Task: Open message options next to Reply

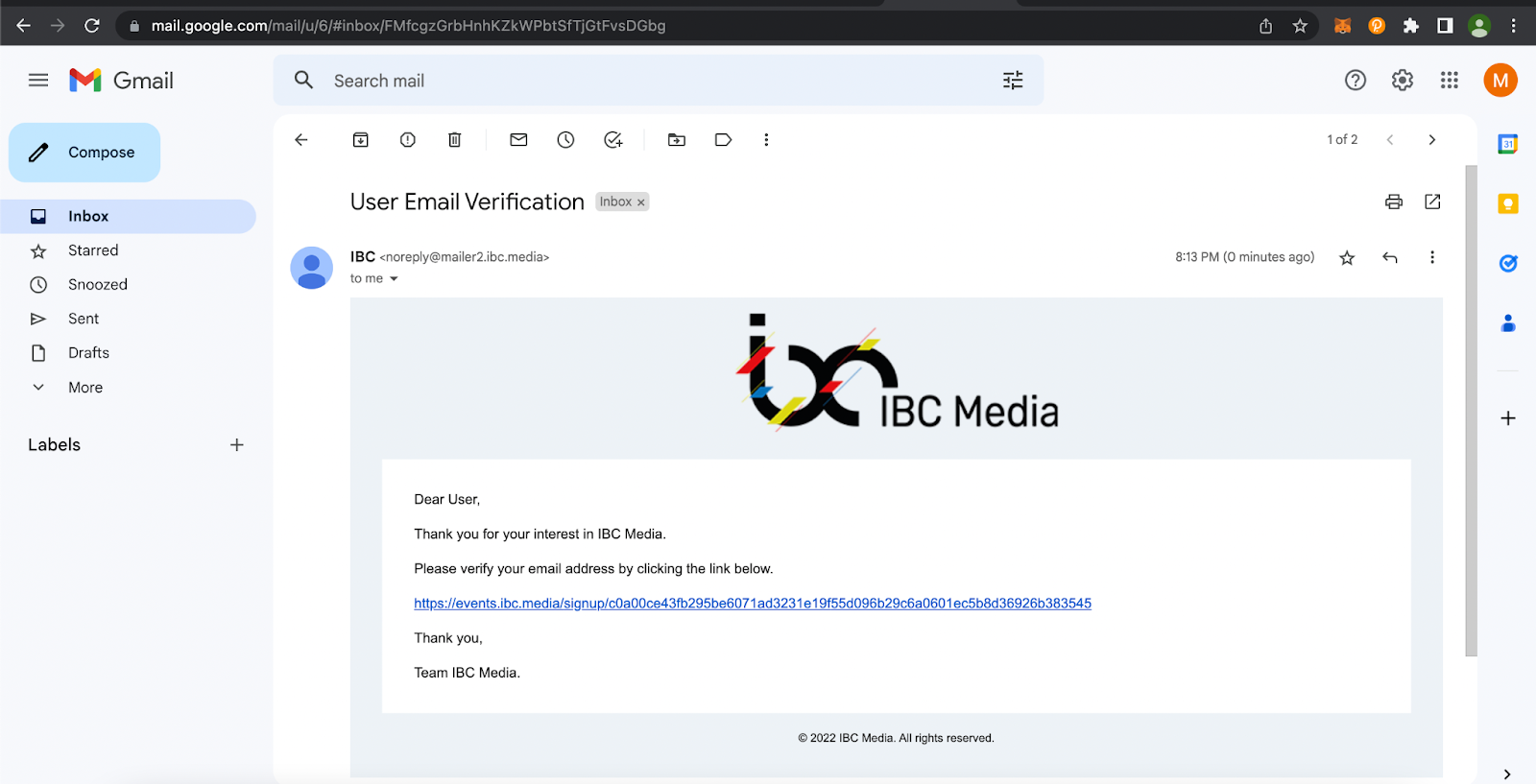Action: (x=1432, y=257)
